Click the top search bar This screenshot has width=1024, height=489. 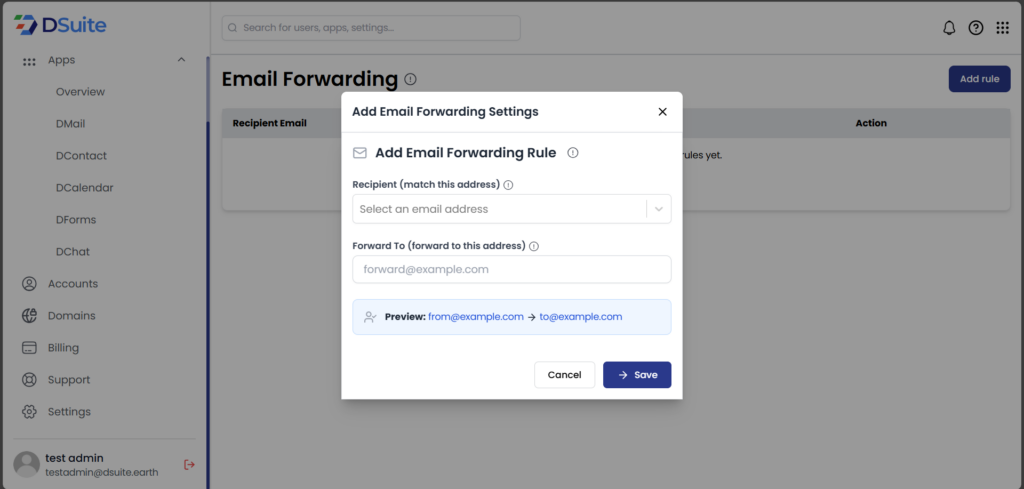click(x=371, y=28)
